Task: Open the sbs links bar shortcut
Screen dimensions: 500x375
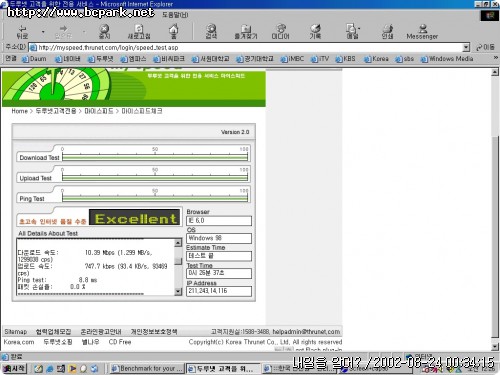Action: point(405,59)
